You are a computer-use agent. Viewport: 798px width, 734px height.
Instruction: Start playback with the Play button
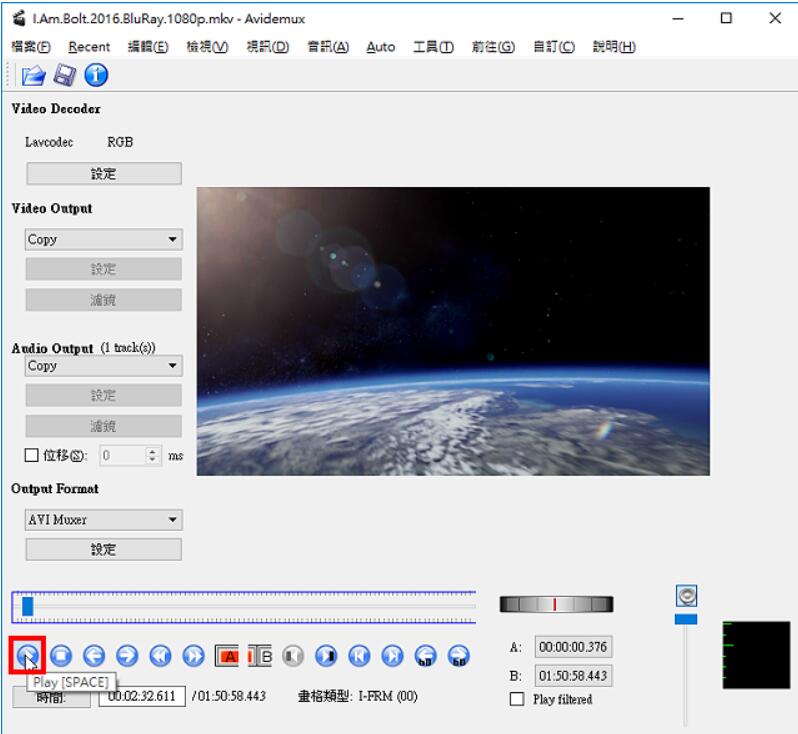coord(27,656)
